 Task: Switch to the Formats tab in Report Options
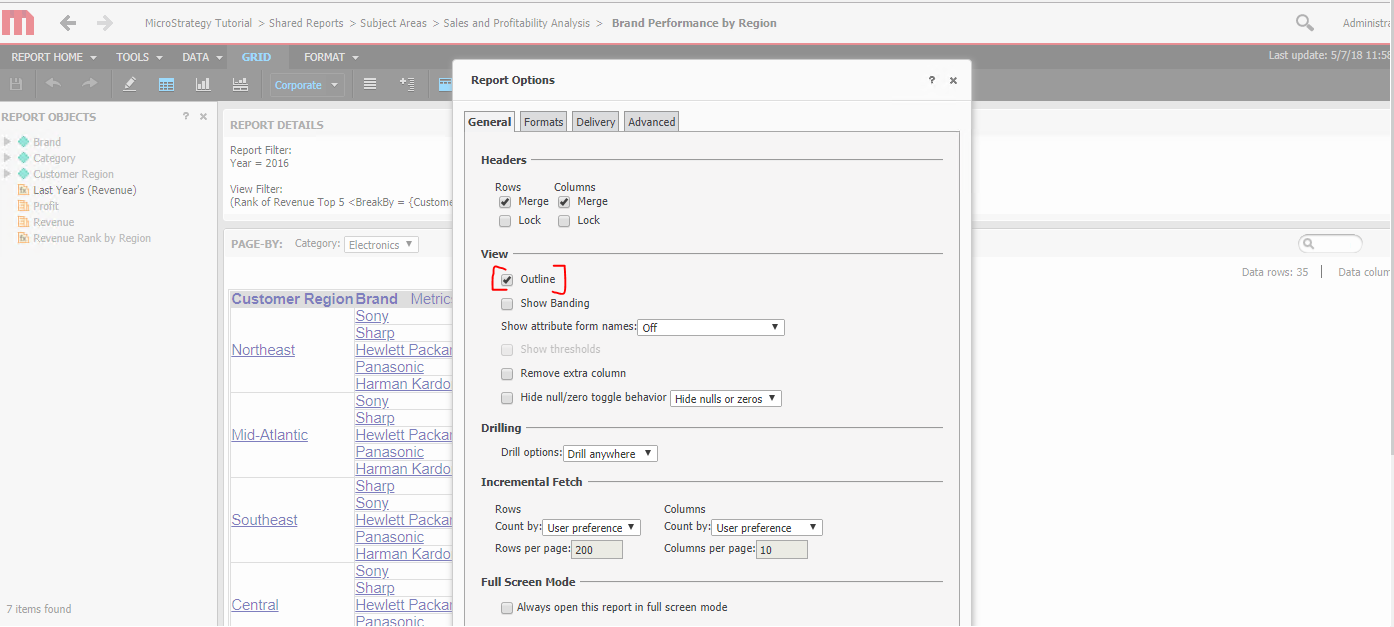tap(543, 121)
